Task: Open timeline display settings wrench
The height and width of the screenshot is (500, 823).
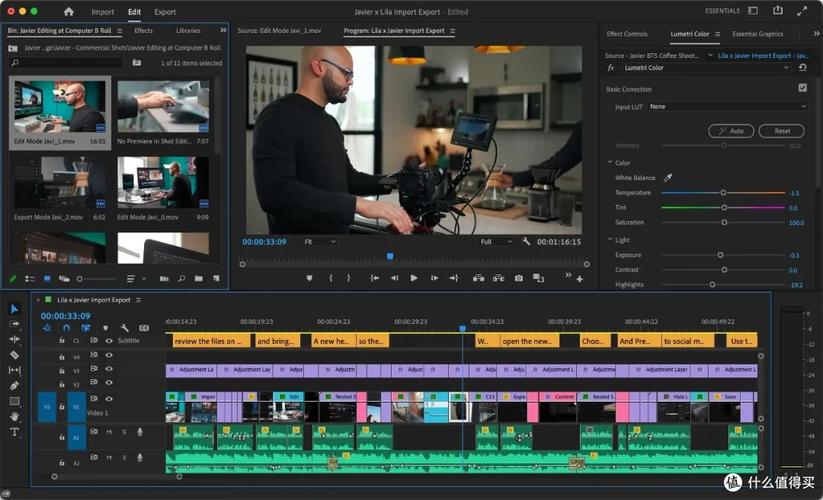Action: 124,327
